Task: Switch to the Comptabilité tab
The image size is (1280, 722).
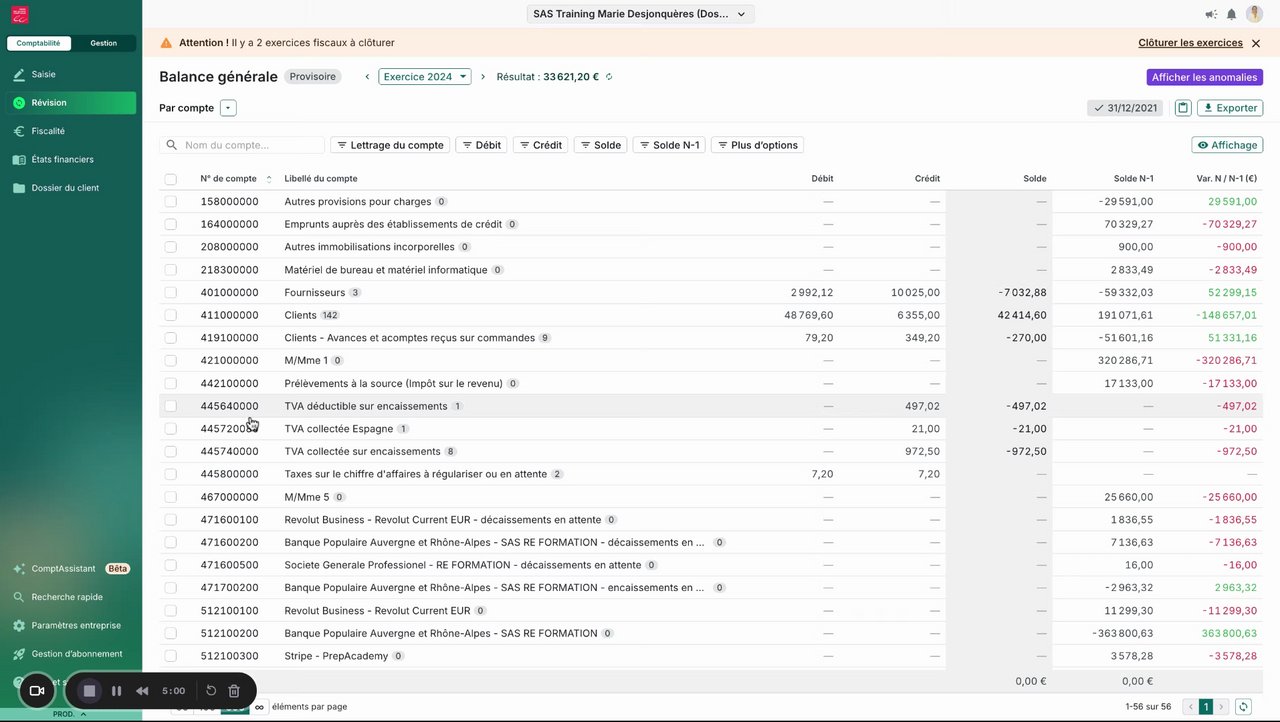Action: coord(38,44)
